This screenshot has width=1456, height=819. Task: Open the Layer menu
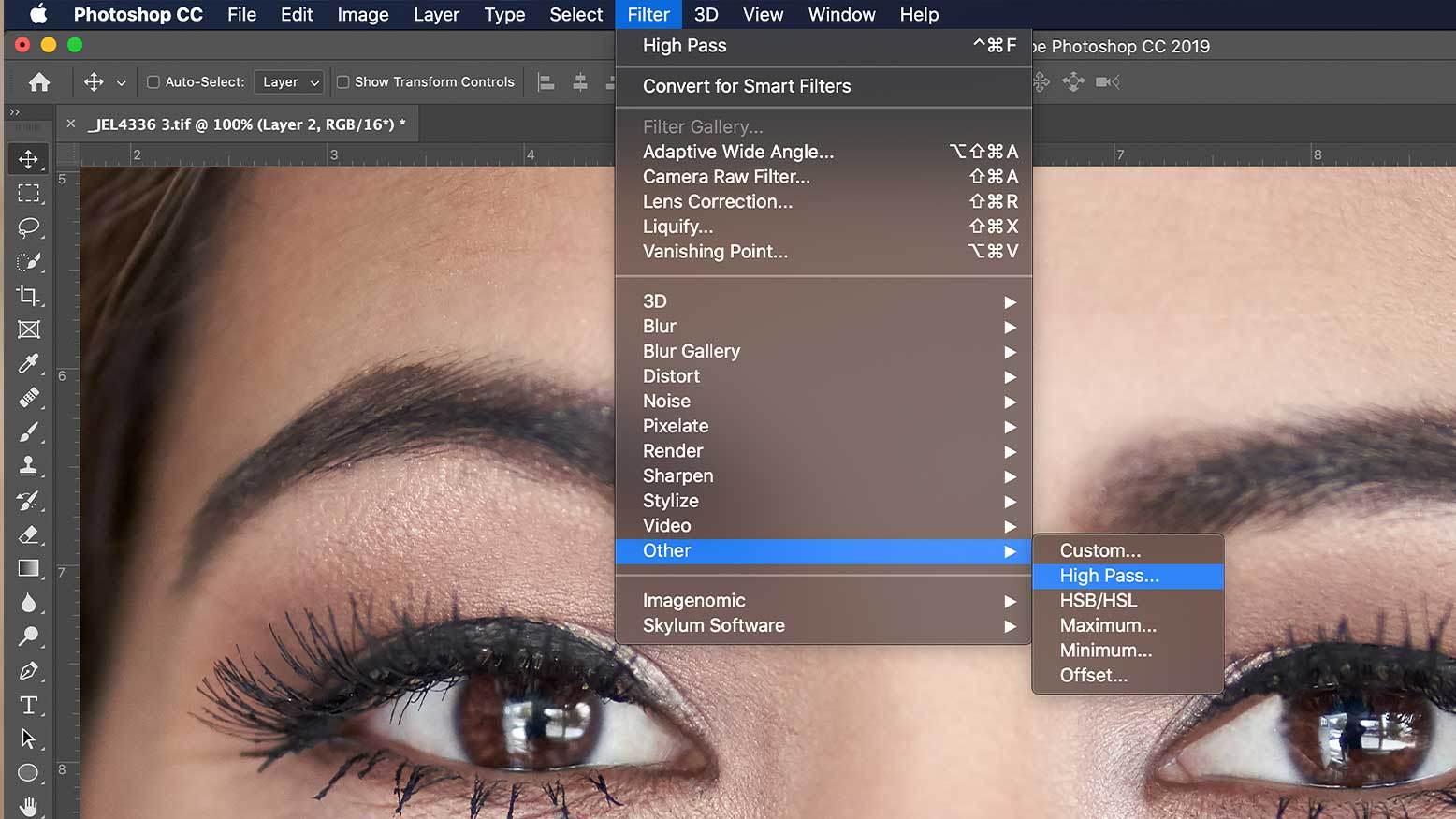coord(436,14)
